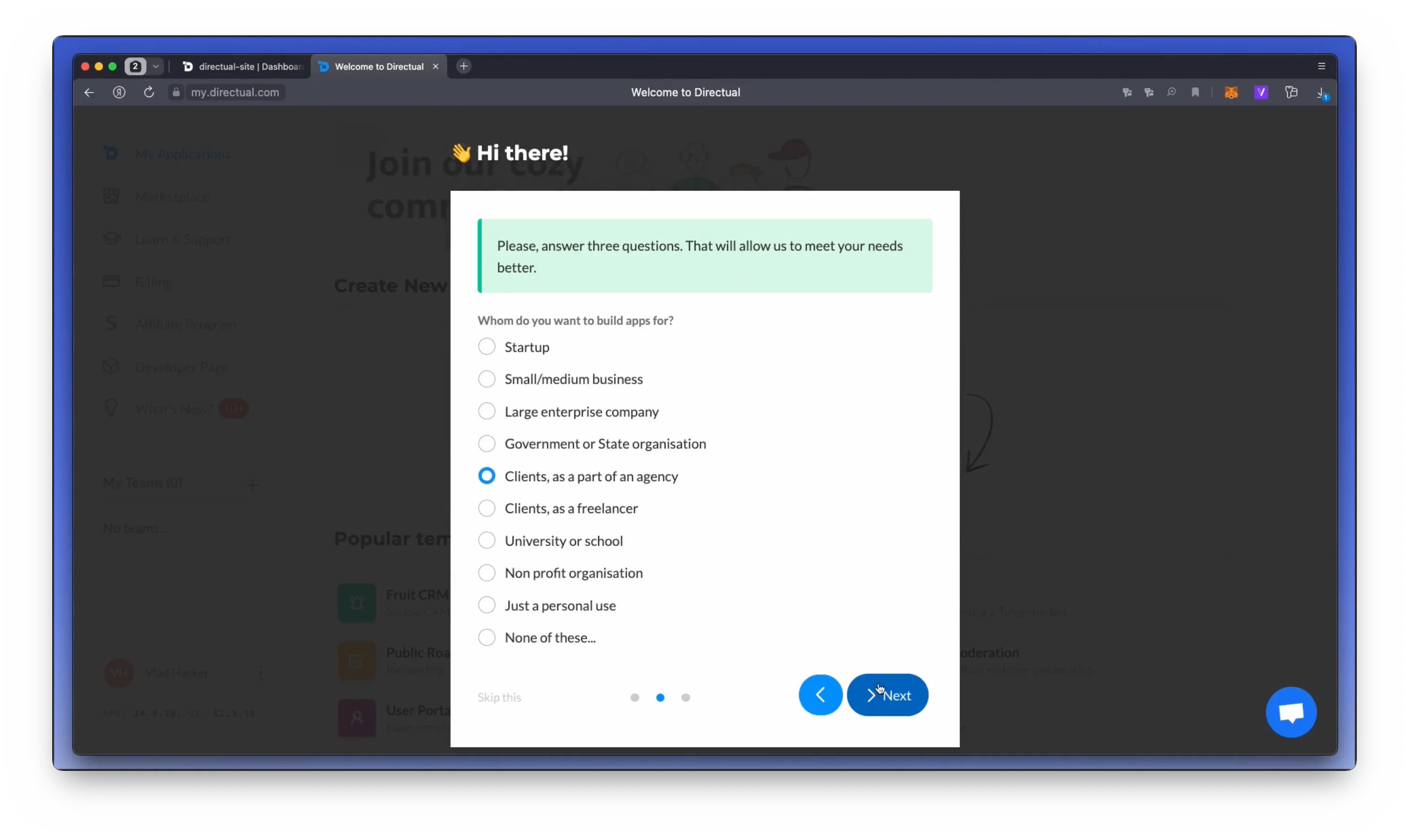1409x840 pixels.
Task: Select the Startup radio option
Action: [486, 347]
